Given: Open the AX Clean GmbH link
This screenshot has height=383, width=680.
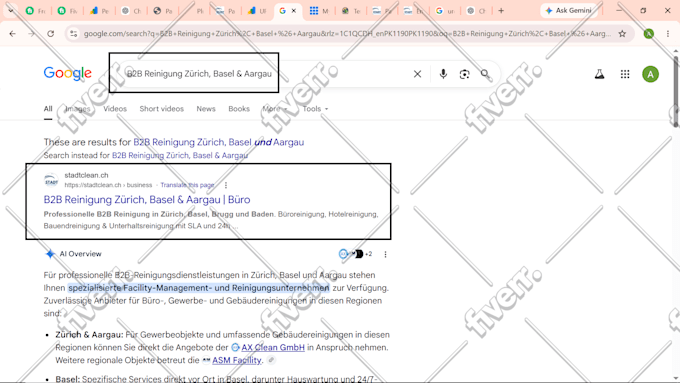Looking at the screenshot, I should point(273,347).
